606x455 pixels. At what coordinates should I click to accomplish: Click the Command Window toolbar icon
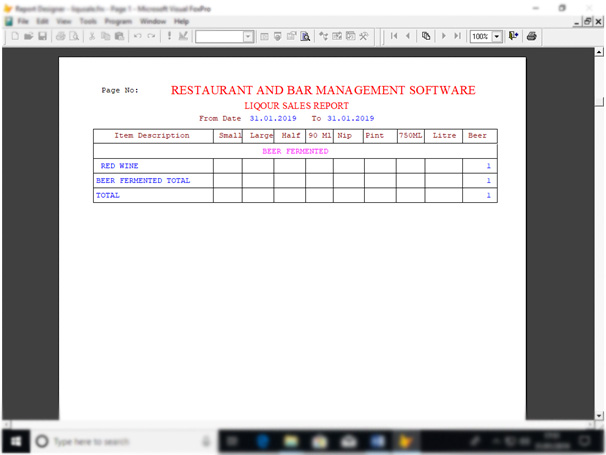tap(264, 36)
